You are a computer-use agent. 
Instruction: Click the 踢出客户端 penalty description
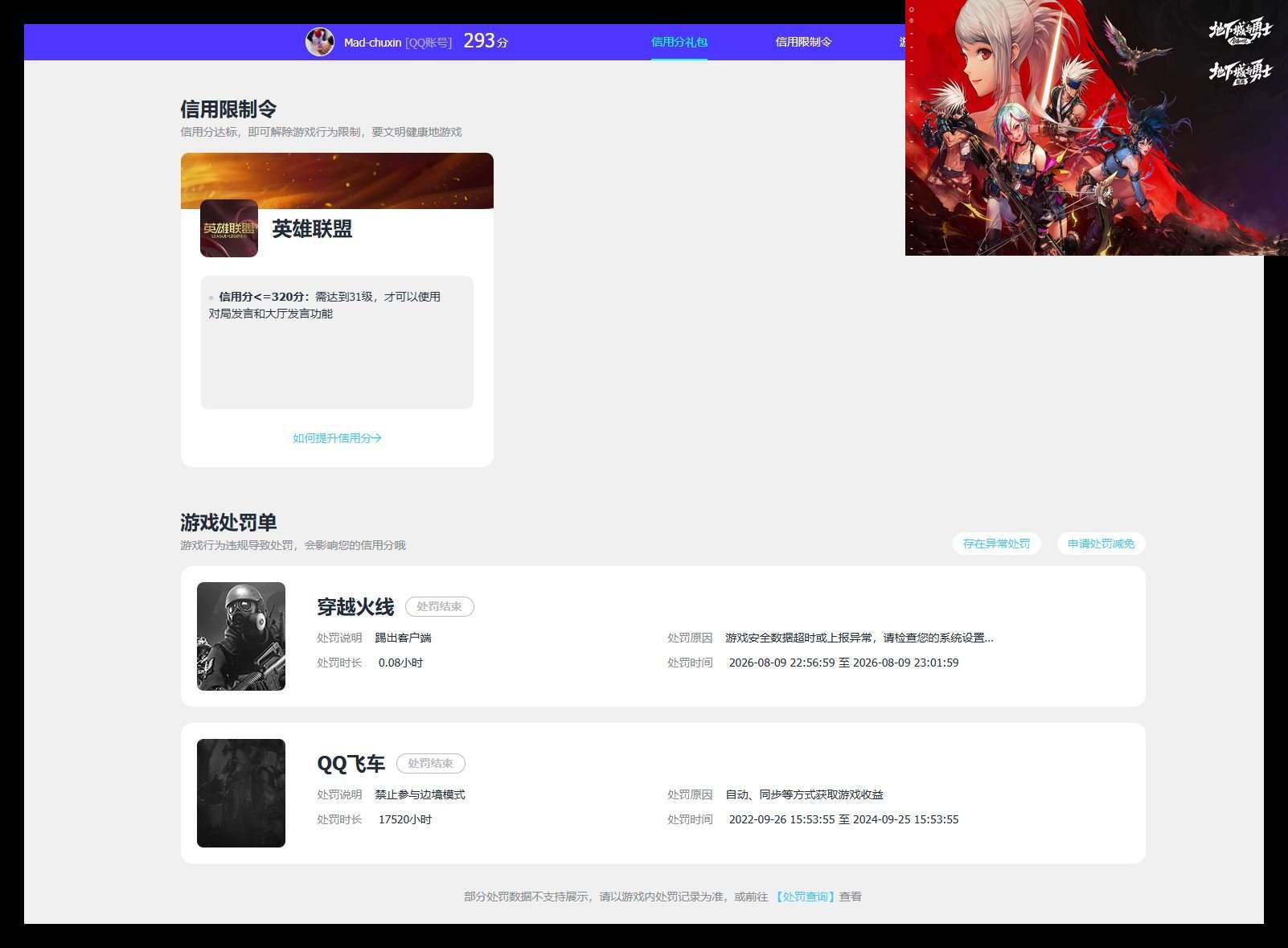point(403,638)
